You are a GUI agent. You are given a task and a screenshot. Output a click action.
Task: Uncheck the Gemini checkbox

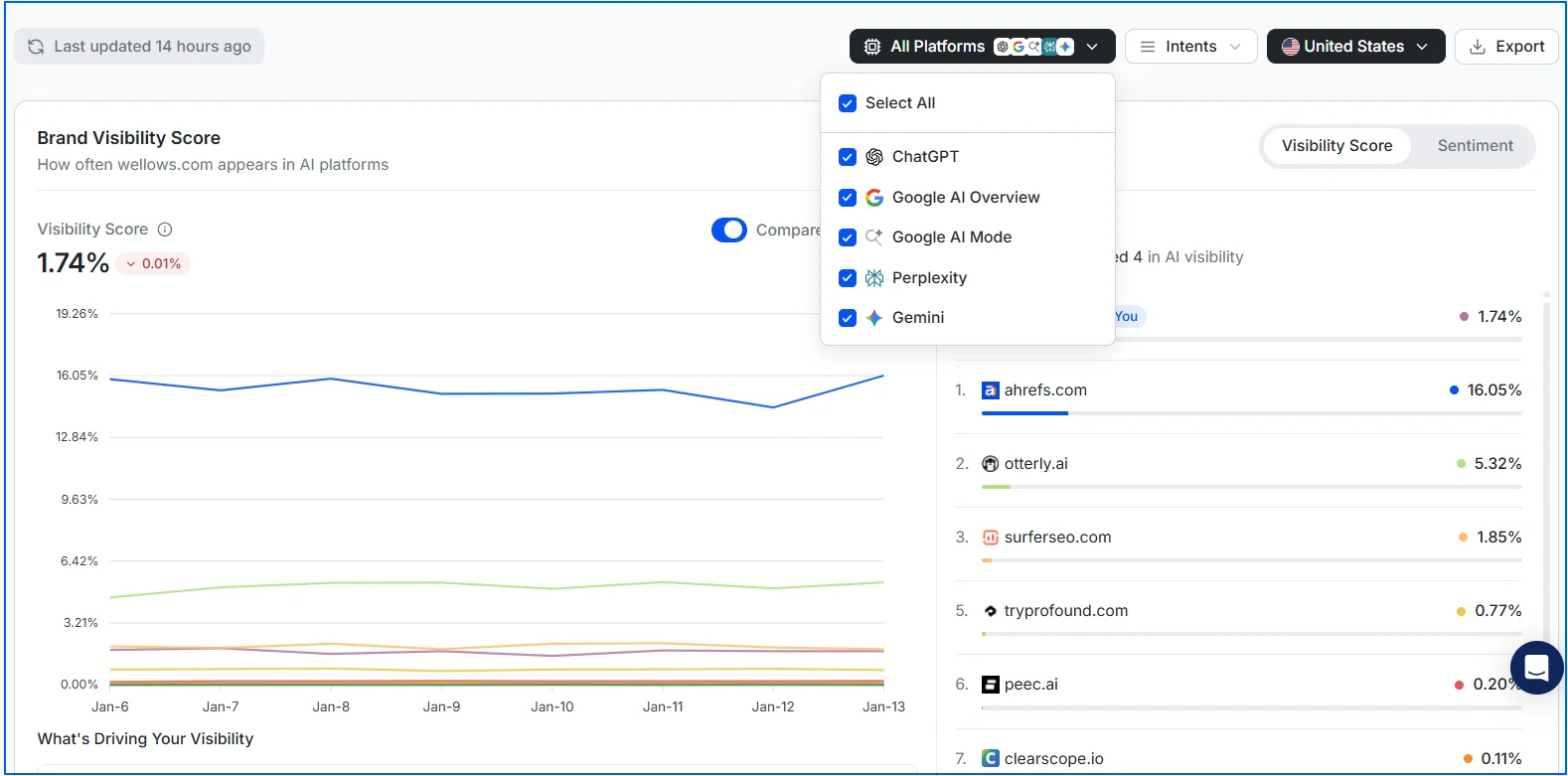click(848, 318)
